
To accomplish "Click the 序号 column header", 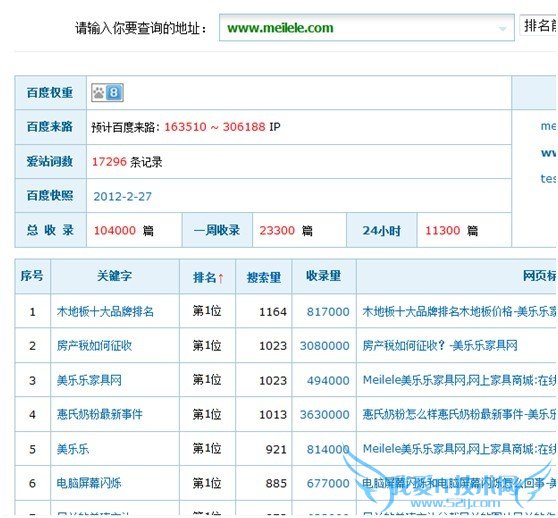I will click(32, 276).
